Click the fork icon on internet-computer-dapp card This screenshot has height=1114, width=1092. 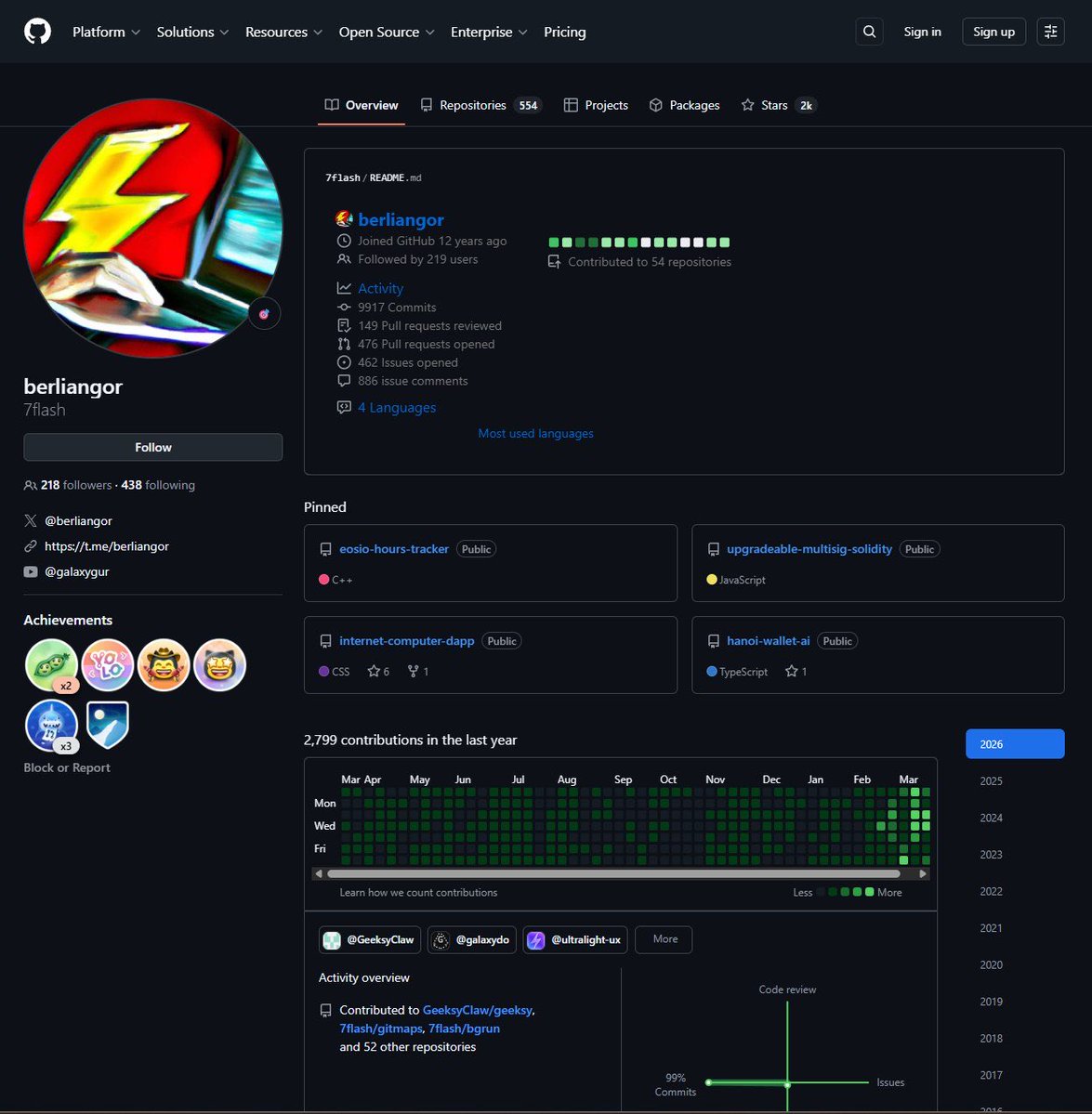413,672
